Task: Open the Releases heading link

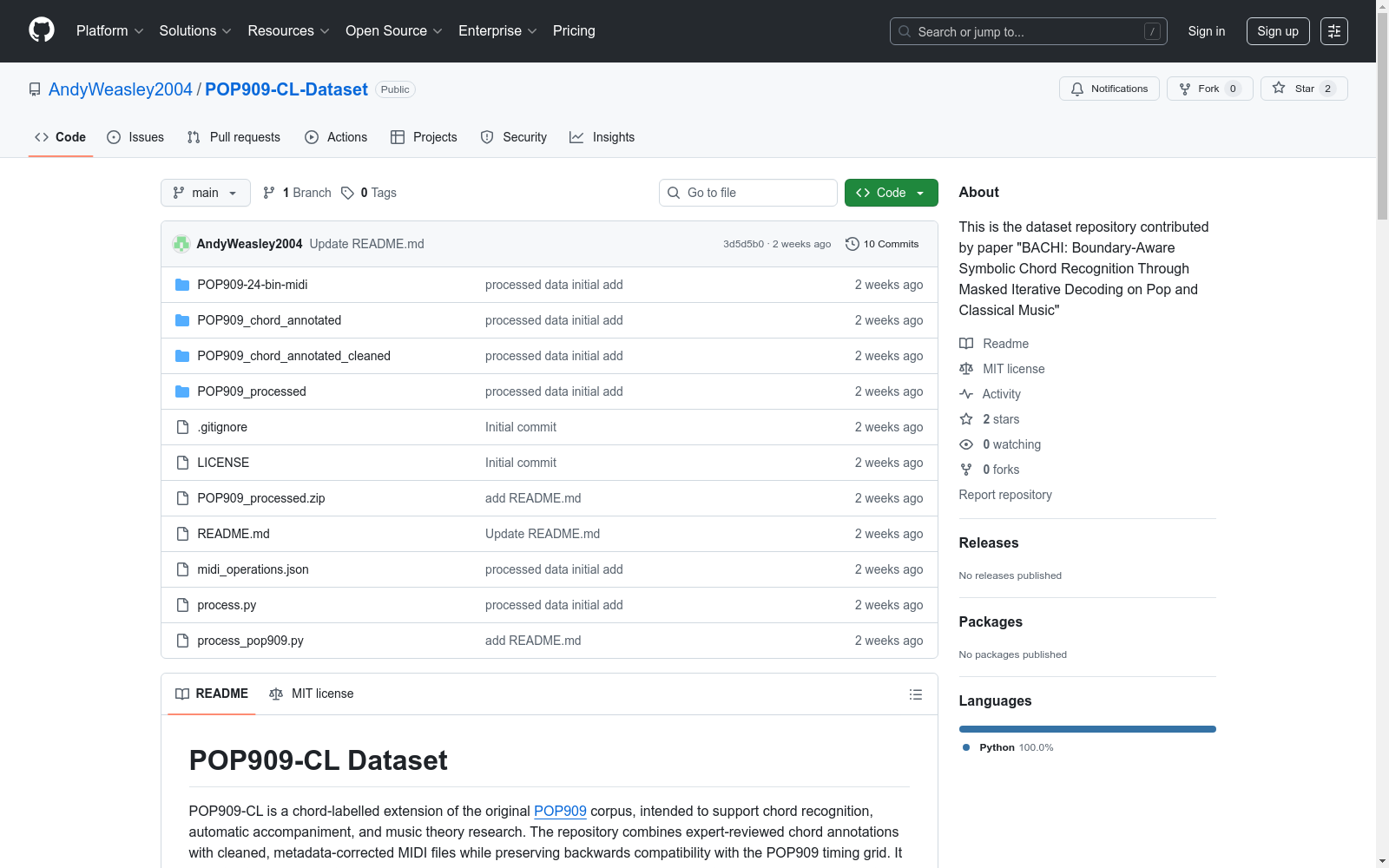Action: 989,542
